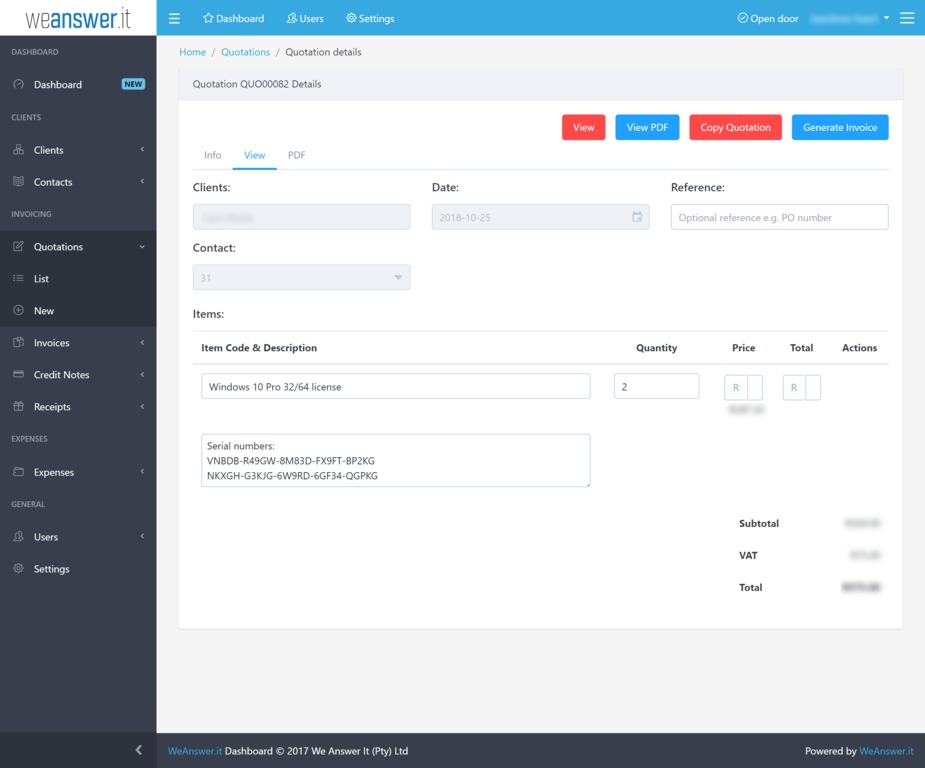This screenshot has width=925, height=768.
Task: Toggle the hamburger menu in top bar
Action: click(x=174, y=18)
